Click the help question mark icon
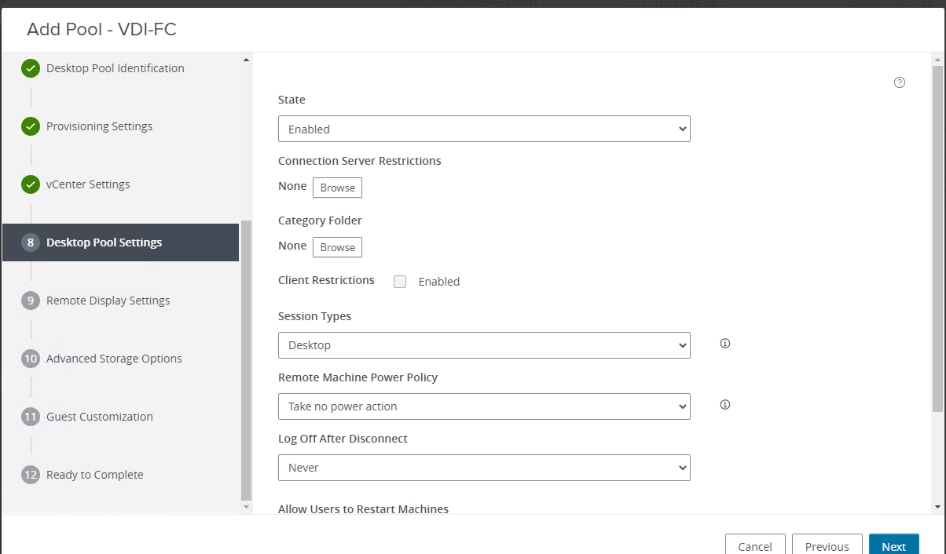 [x=899, y=83]
